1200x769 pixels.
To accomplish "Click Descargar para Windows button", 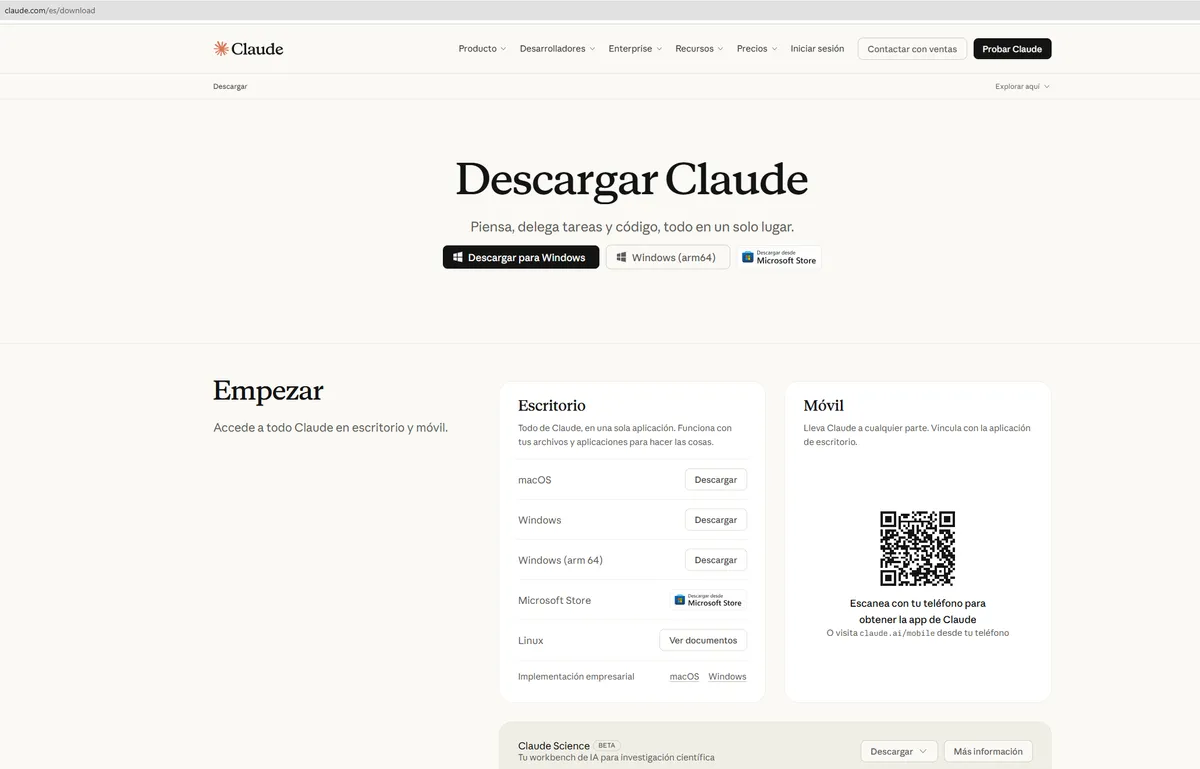I will 521,257.
